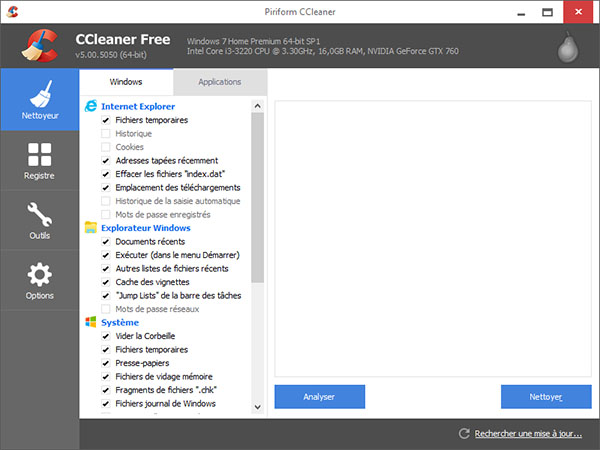Image resolution: width=600 pixels, height=450 pixels.
Task: Open the Registre section
Action: click(x=39, y=161)
